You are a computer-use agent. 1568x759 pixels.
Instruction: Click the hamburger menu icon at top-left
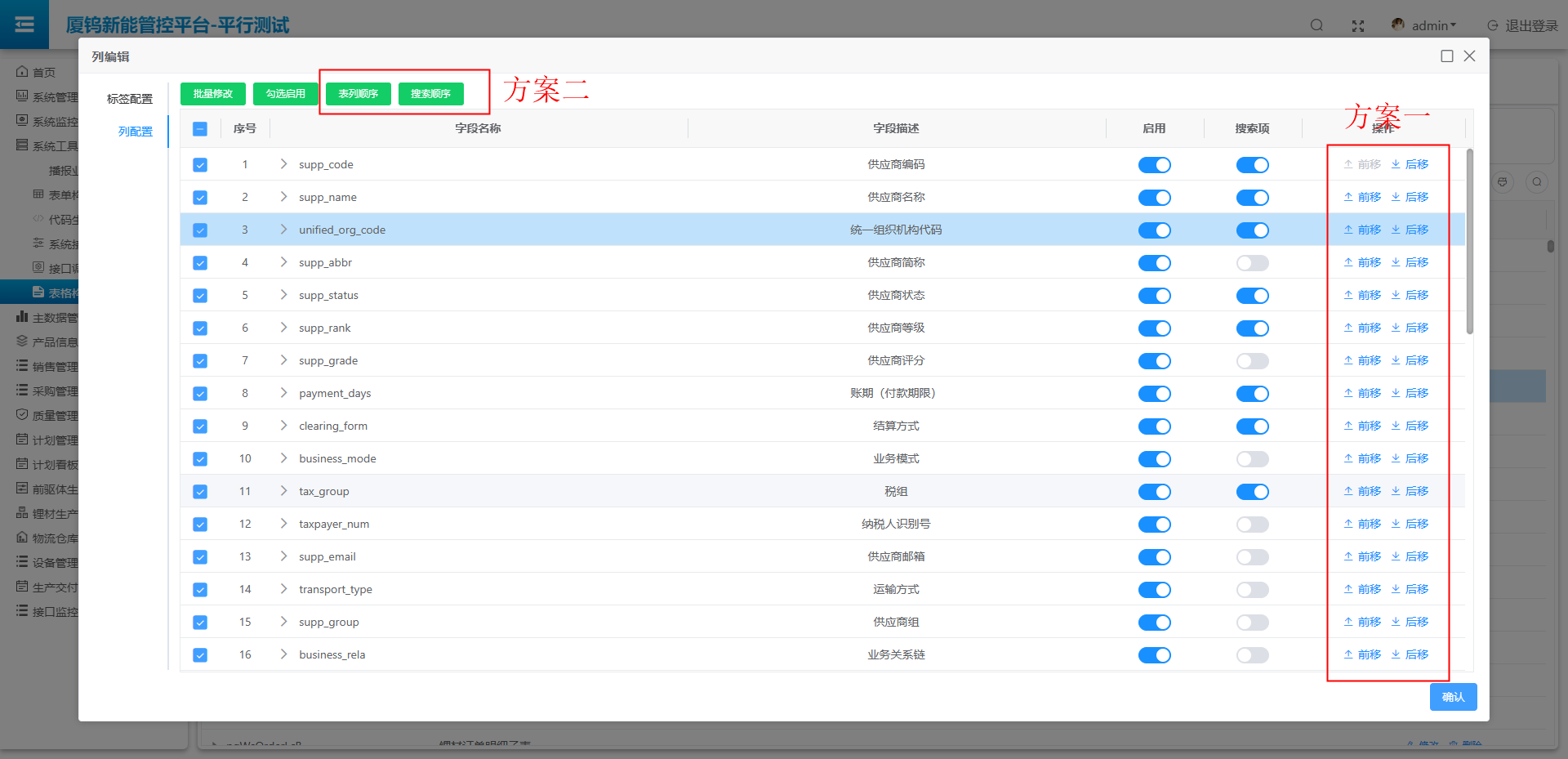coord(24,25)
